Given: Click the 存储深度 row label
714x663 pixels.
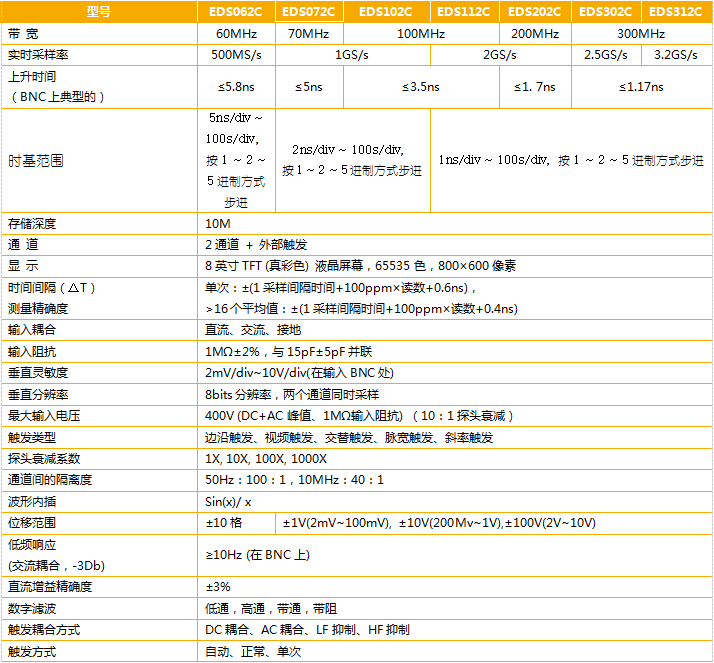Looking at the screenshot, I should (28, 223).
